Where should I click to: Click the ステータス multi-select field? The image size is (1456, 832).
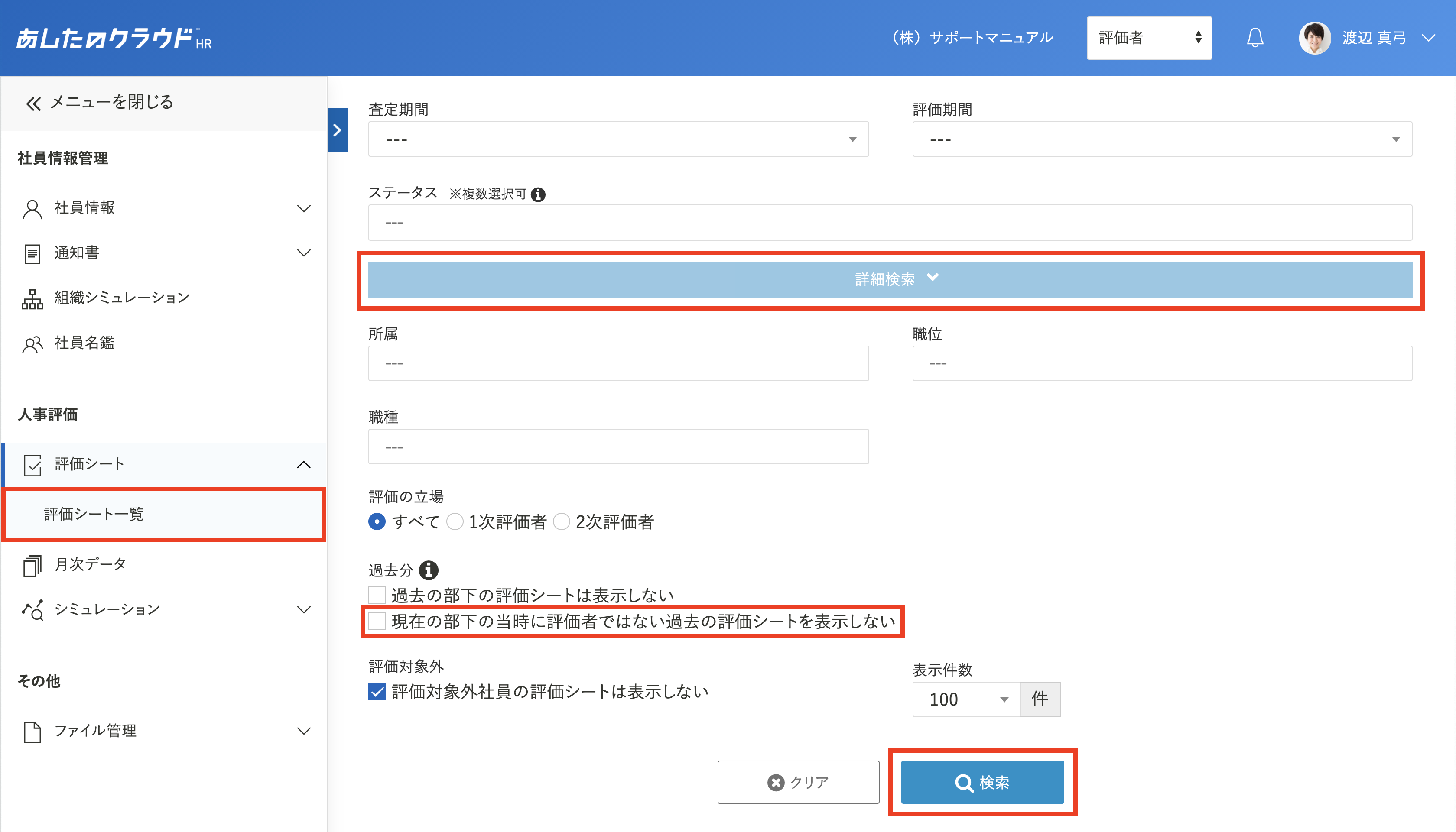click(890, 222)
